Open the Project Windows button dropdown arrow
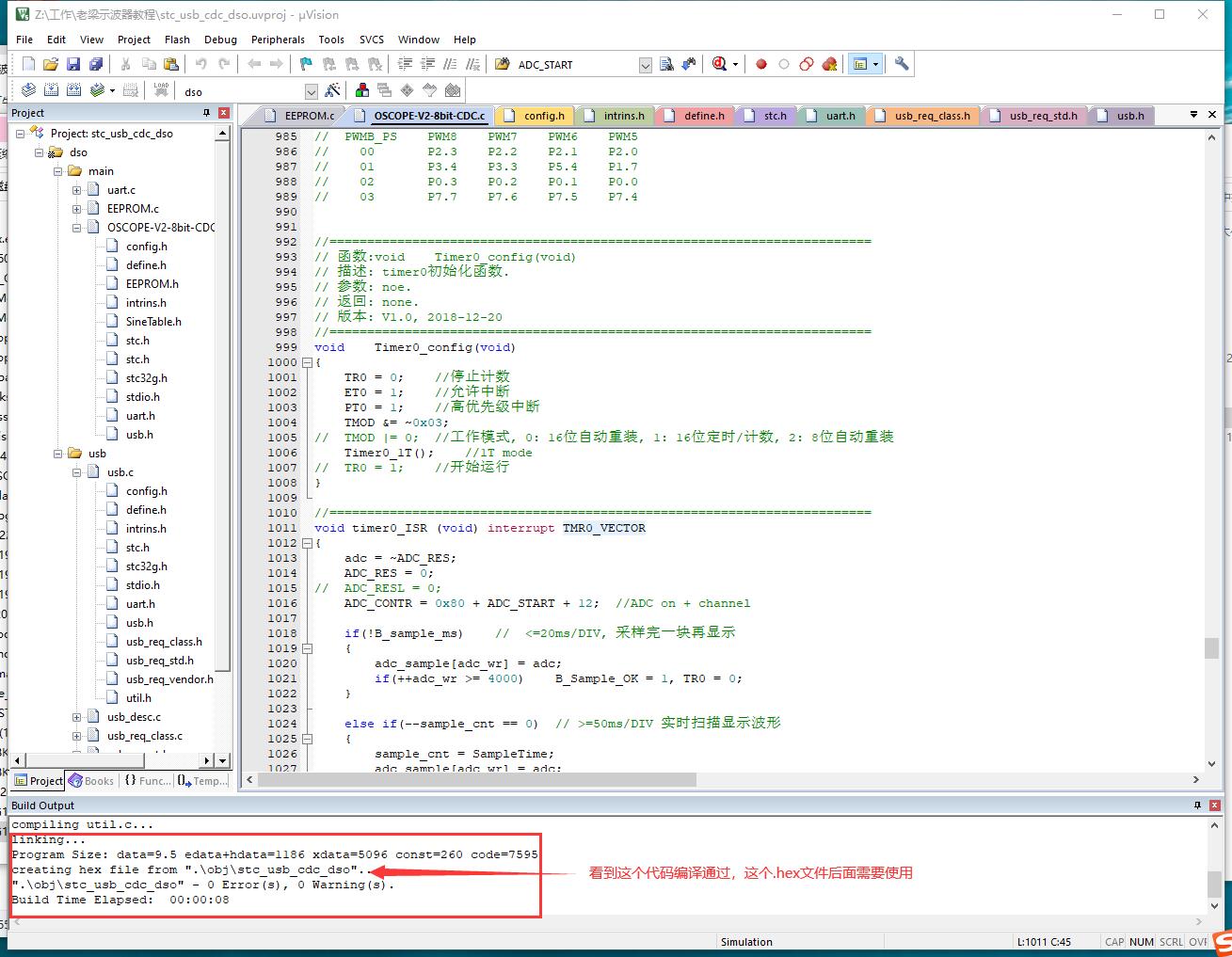 876,64
